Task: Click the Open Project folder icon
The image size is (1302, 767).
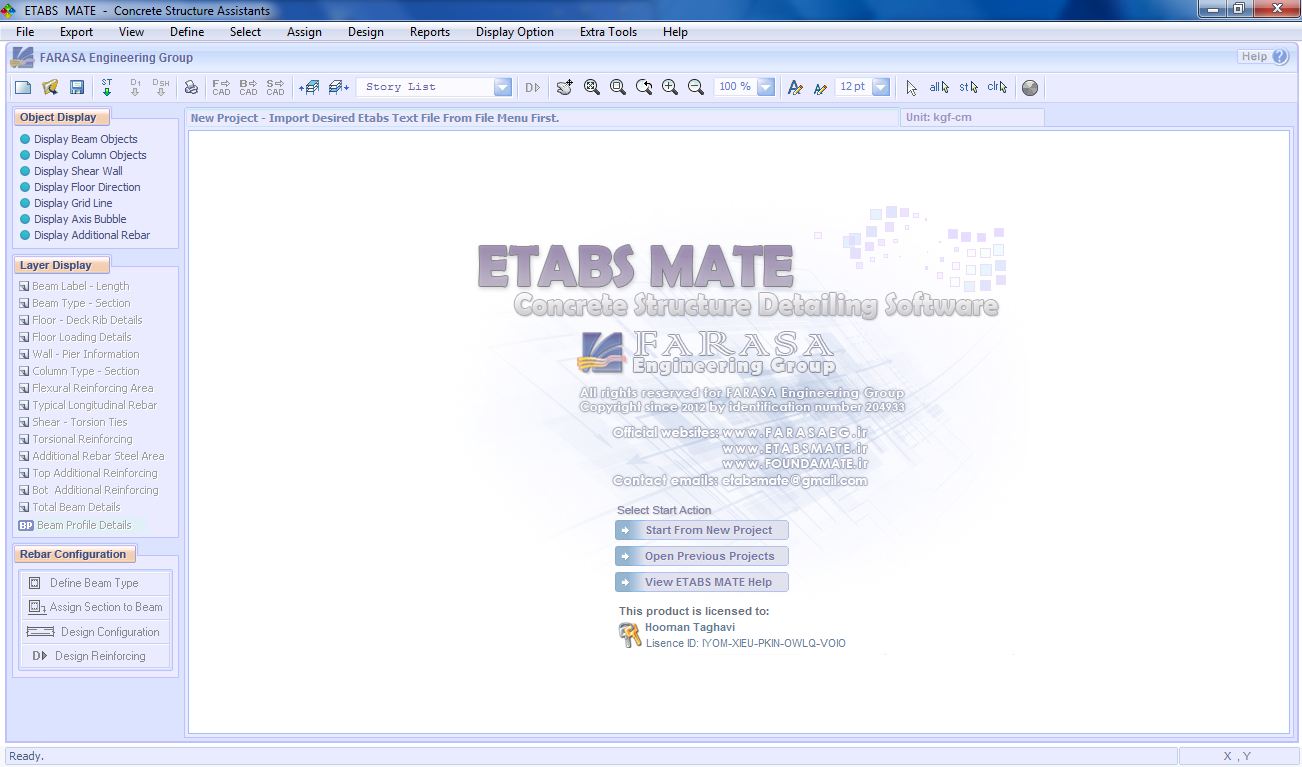Action: [50, 88]
